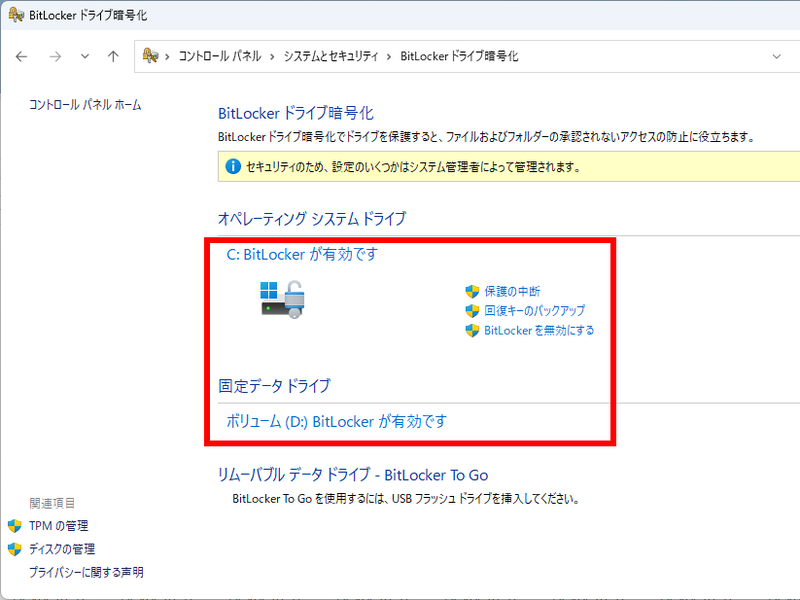Choose 保護の中断 link
Image resolution: width=800 pixels, height=600 pixels.
(512, 291)
